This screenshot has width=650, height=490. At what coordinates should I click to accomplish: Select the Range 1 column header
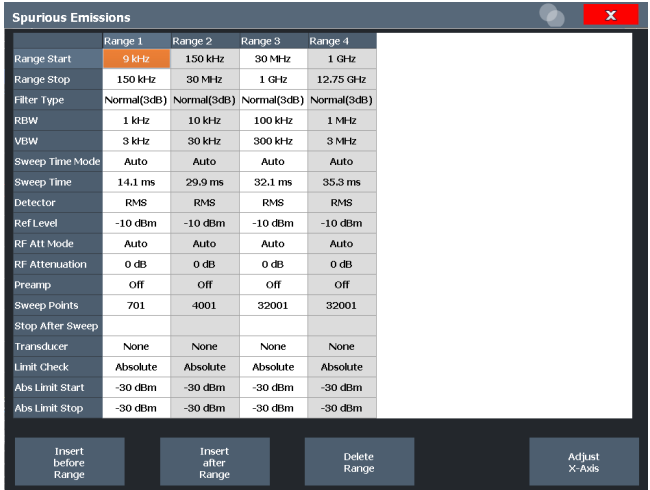click(136, 41)
